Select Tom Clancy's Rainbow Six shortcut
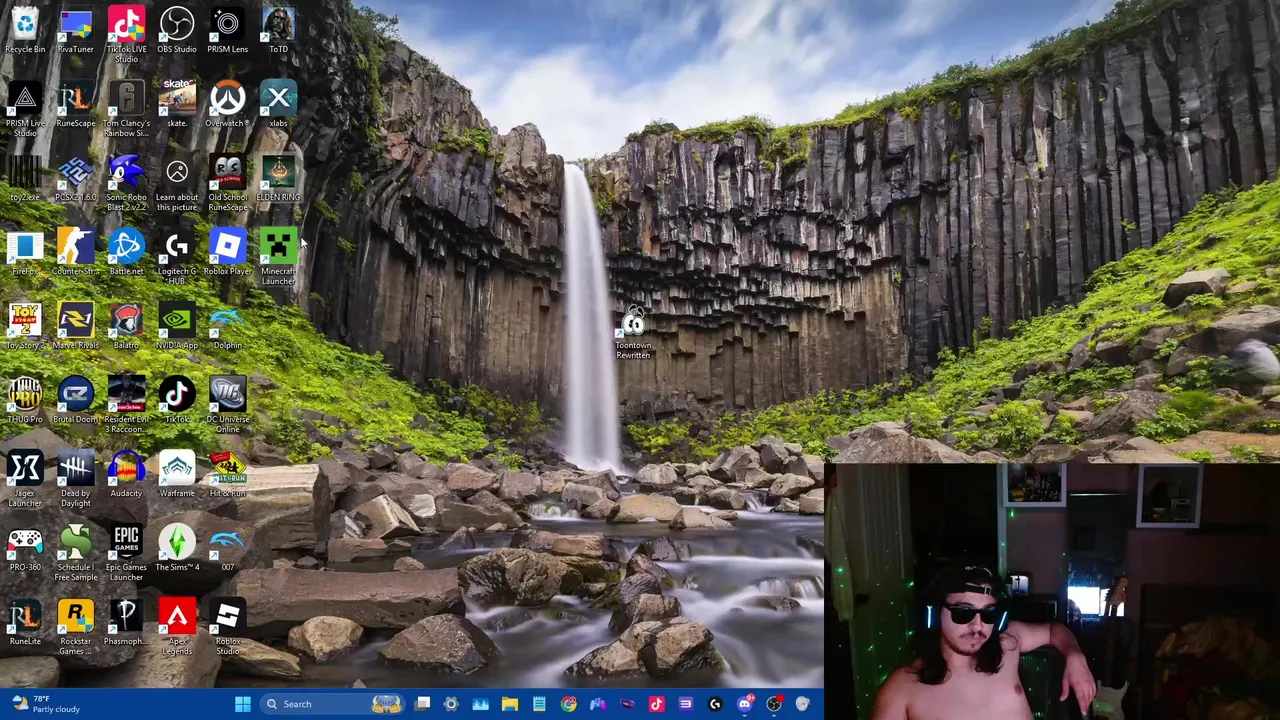The image size is (1280, 720). pyautogui.click(x=126, y=109)
